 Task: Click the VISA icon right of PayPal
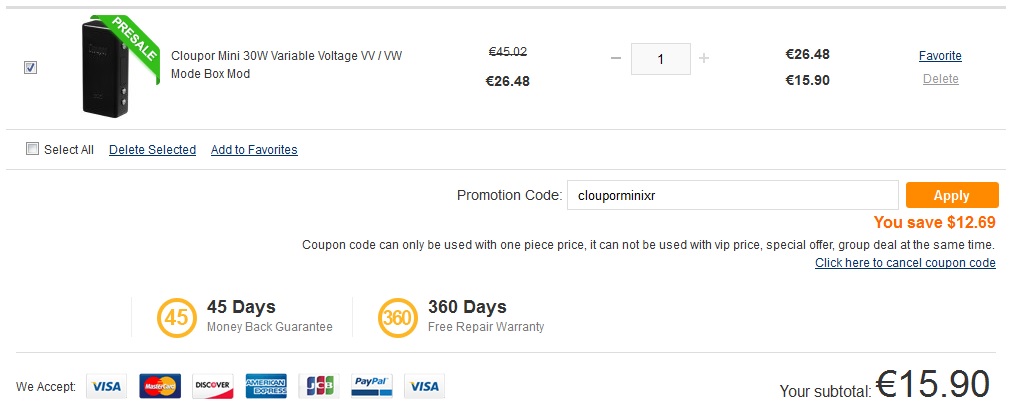[x=425, y=386]
